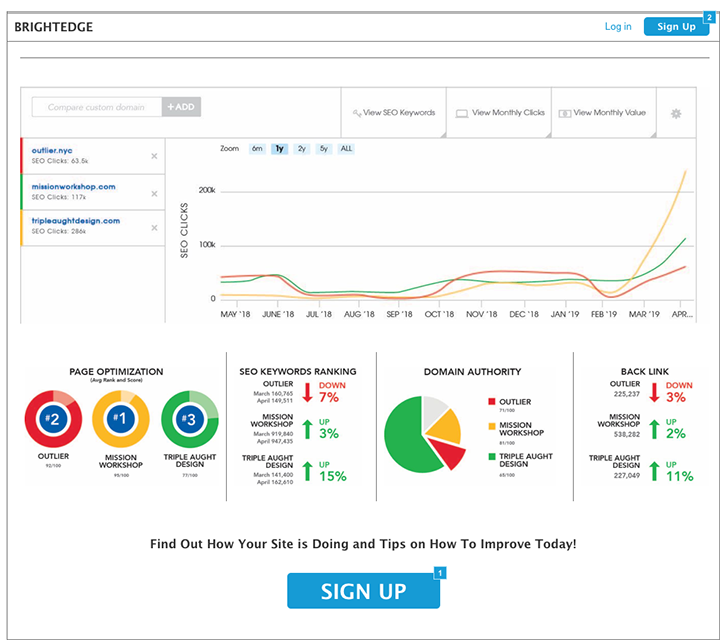Click green up arrow for Triple Aught back link
Viewport: 720px width, 640px height.
(x=654, y=471)
